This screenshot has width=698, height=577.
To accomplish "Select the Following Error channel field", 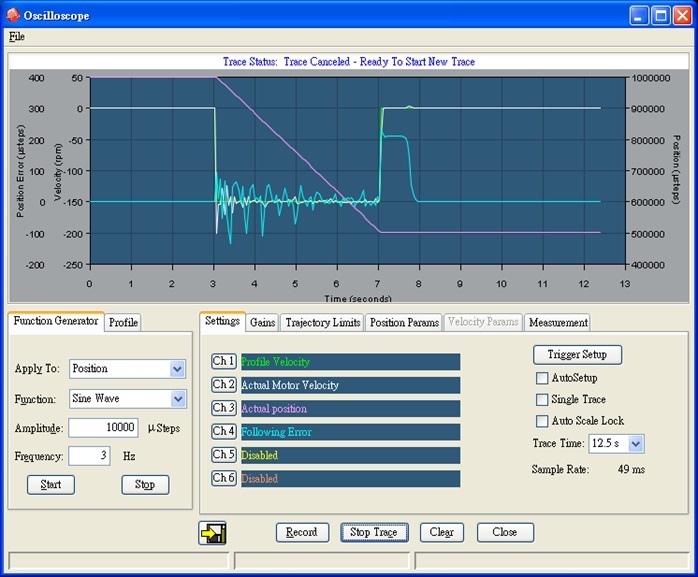I will 351,432.
